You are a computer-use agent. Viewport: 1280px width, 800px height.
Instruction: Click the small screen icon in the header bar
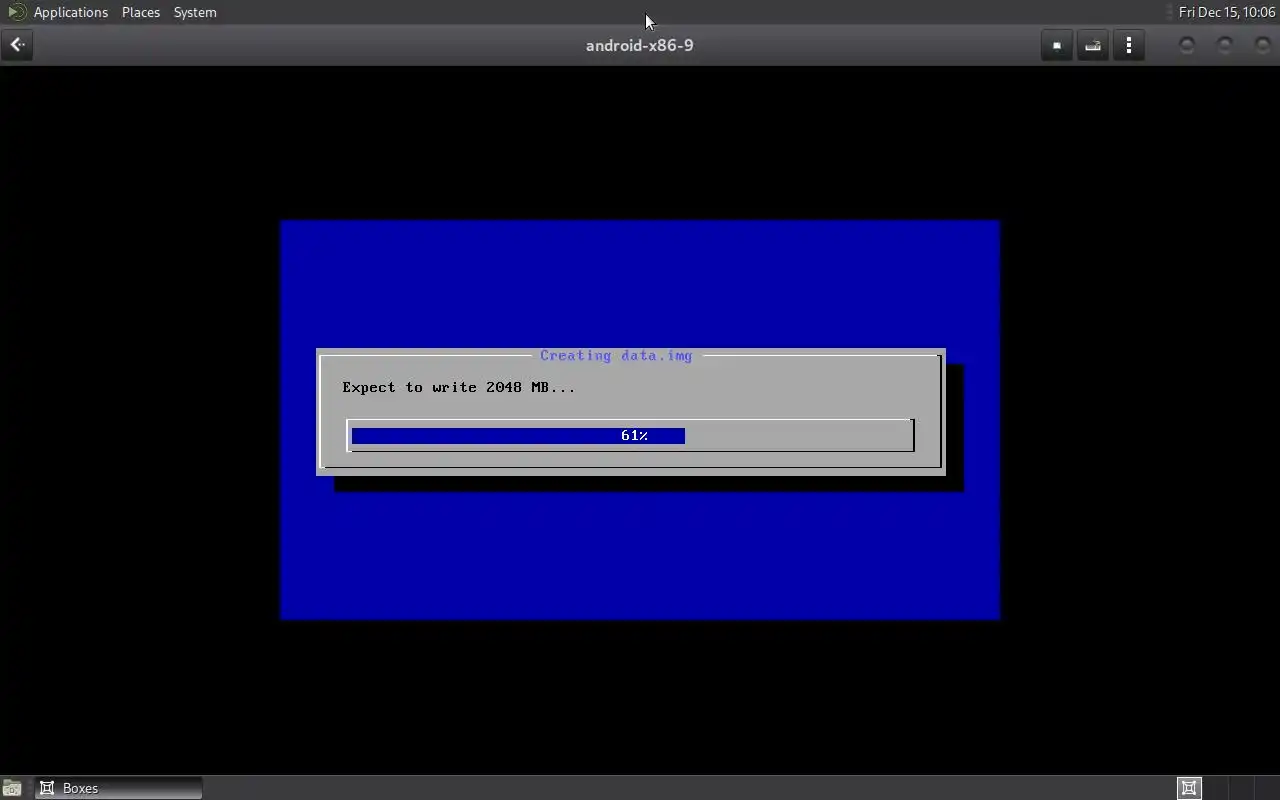[x=1057, y=45]
